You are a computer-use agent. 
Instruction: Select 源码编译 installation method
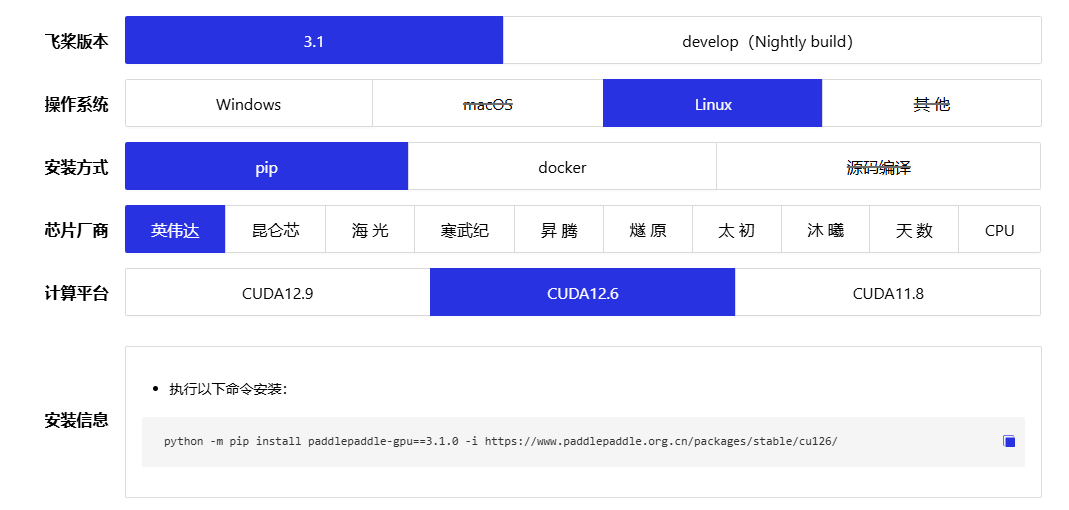point(879,166)
